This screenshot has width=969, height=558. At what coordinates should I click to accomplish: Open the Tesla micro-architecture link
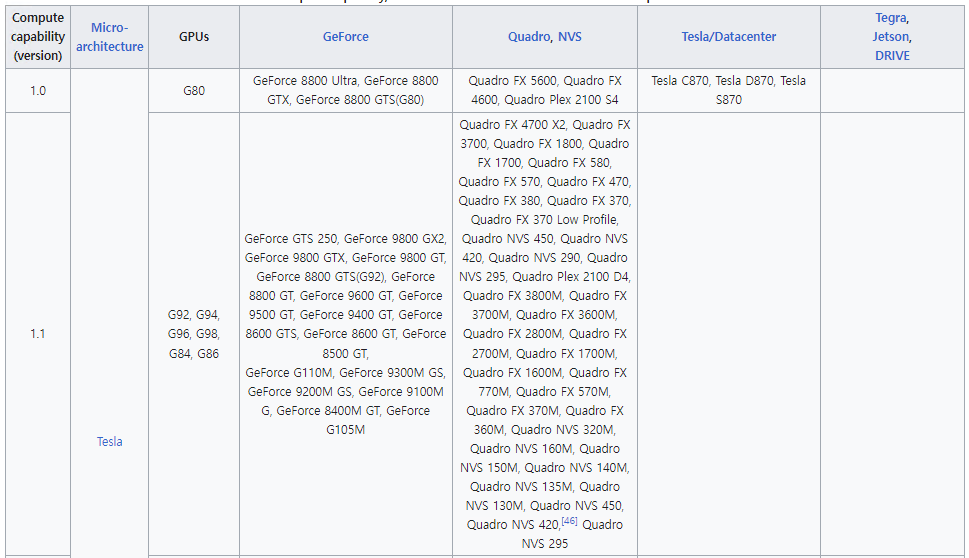click(109, 442)
